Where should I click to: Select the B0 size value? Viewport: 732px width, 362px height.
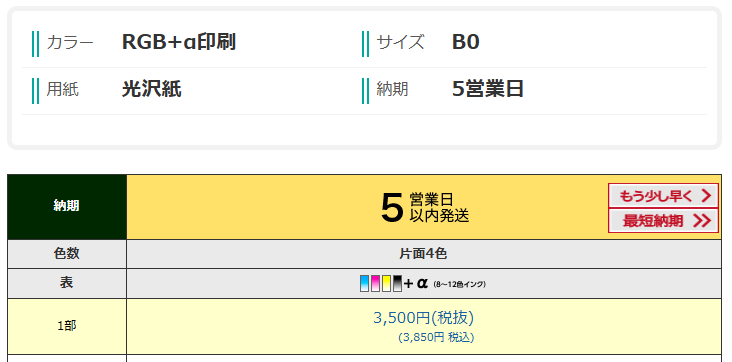click(x=465, y=42)
